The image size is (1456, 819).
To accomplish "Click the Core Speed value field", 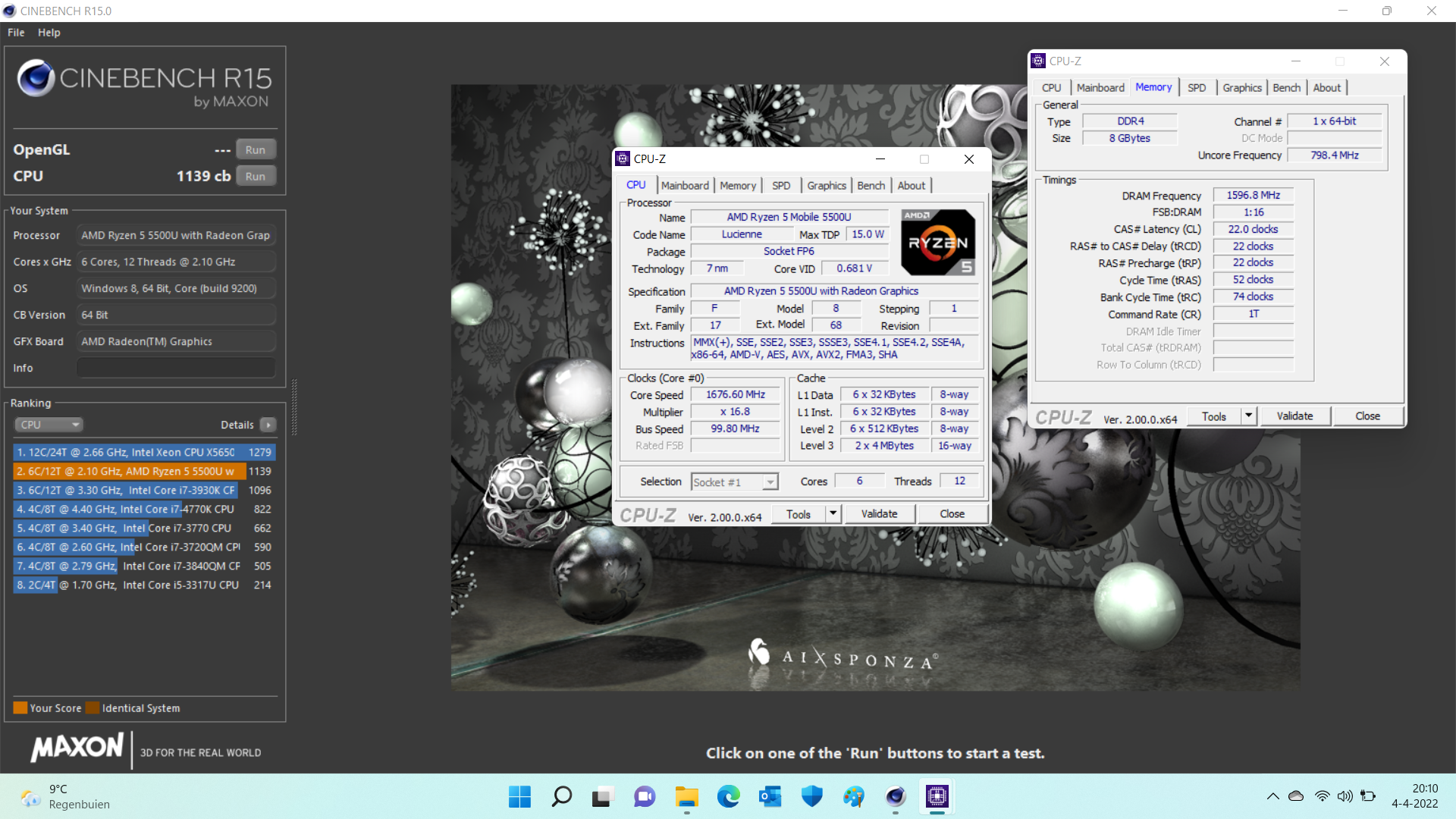I will point(735,395).
